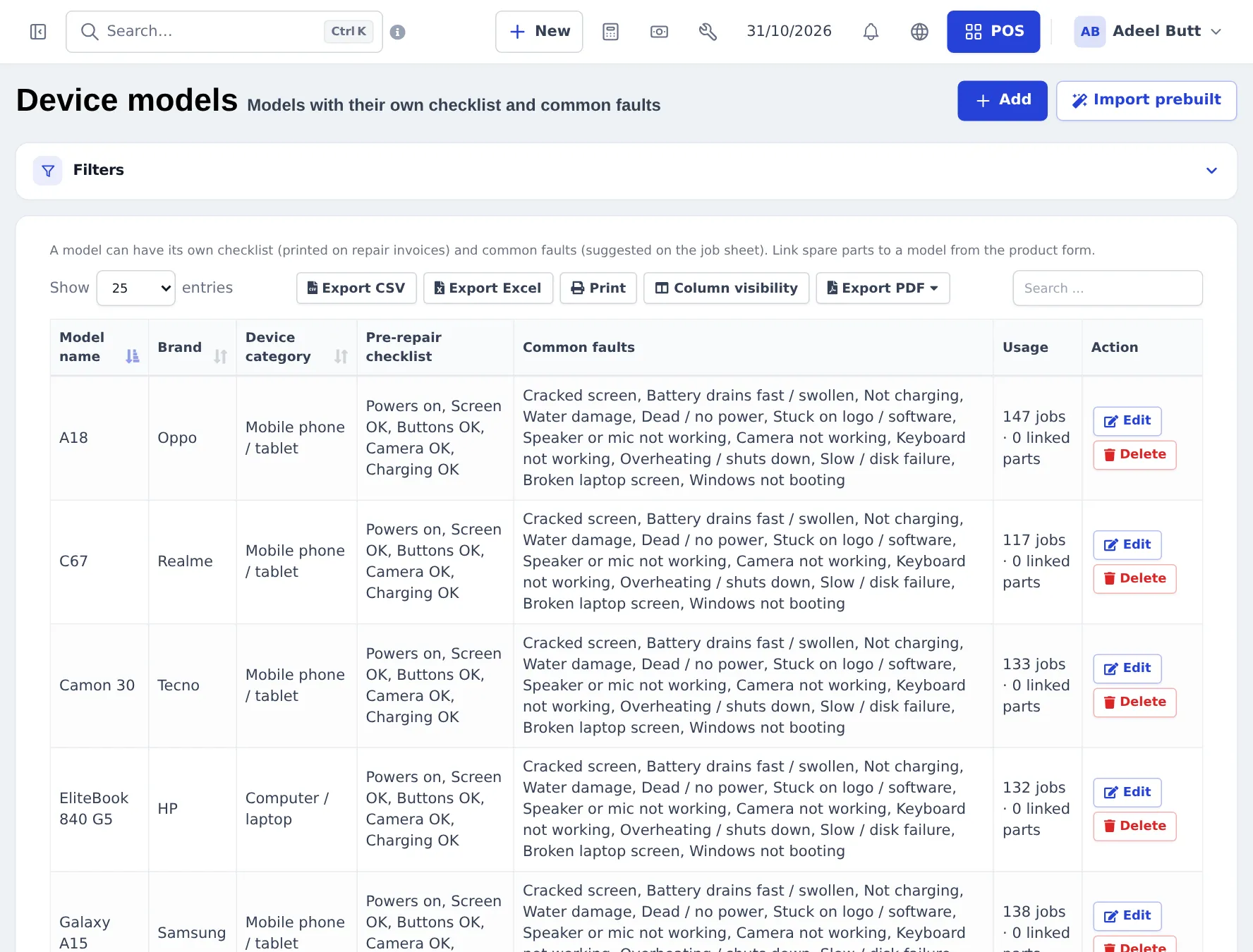
Task: Edit the Camon 30 model
Action: point(1127,668)
